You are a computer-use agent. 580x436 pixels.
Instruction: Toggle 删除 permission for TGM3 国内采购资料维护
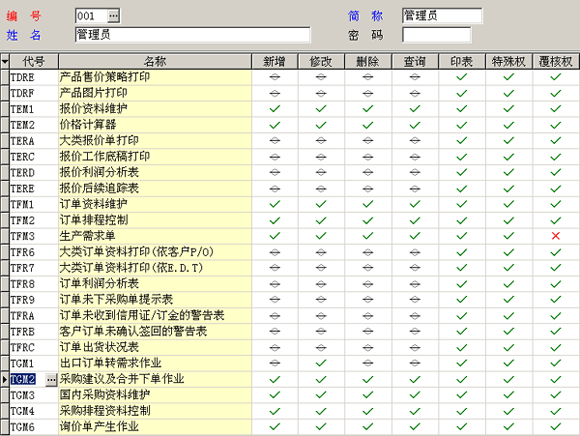(x=368, y=395)
